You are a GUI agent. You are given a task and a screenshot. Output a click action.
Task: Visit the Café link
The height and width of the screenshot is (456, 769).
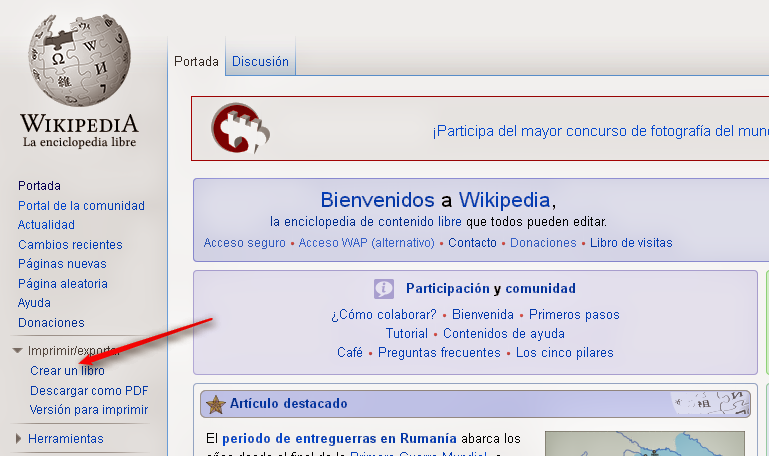(x=350, y=353)
